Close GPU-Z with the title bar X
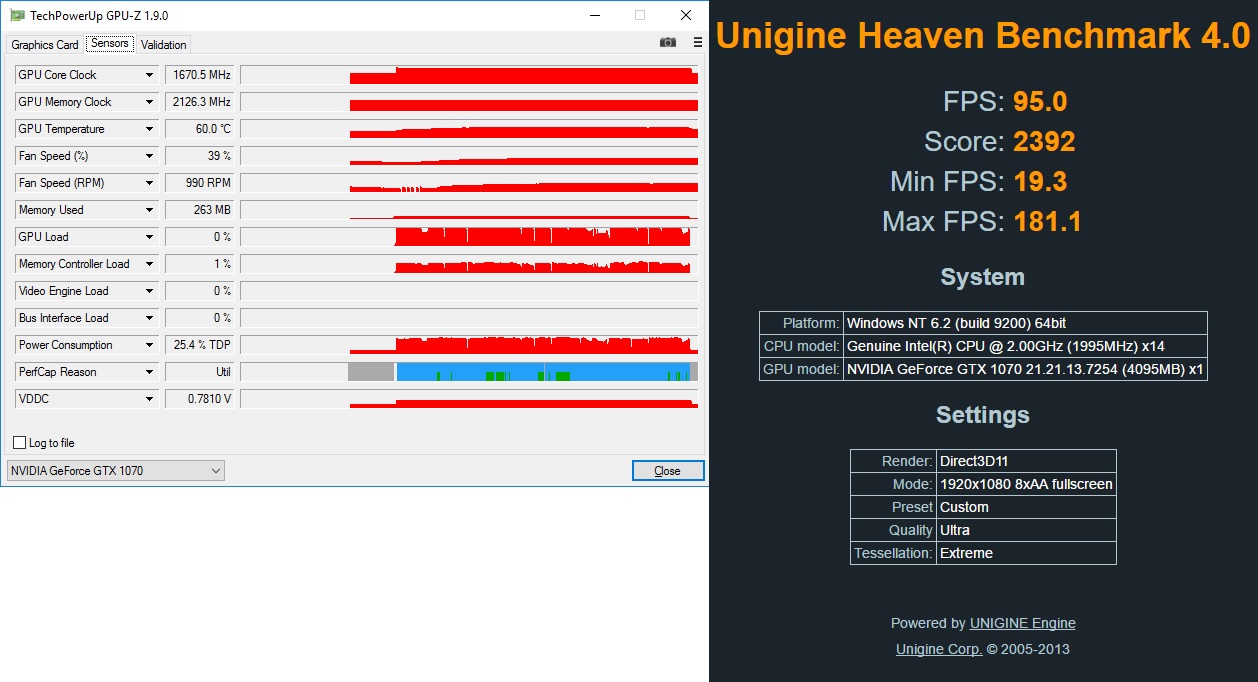Screen dimensions: 1258x682 pyautogui.click(x=686, y=15)
